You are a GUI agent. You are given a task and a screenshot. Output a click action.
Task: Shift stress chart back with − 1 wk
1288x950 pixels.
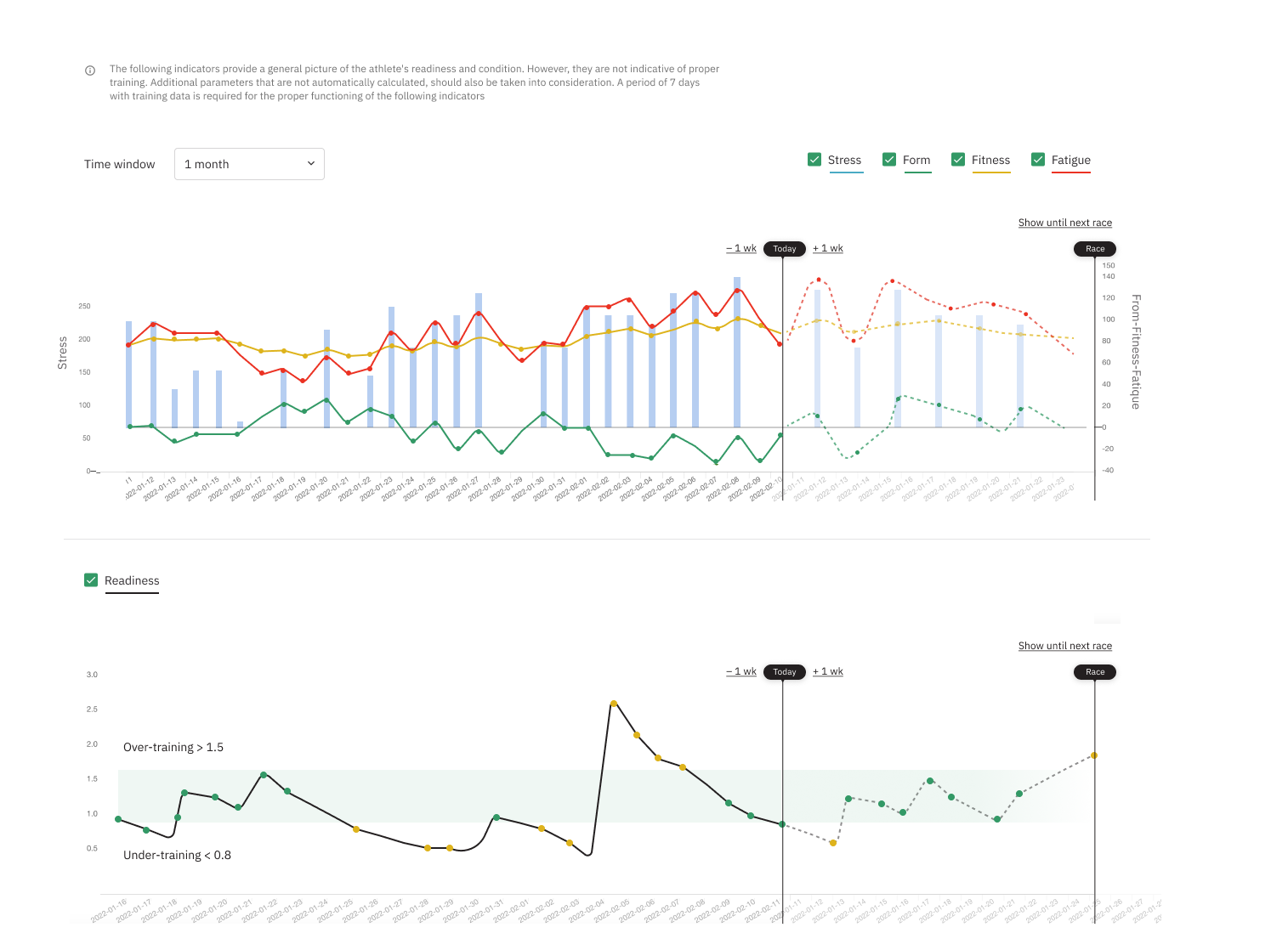coord(741,248)
